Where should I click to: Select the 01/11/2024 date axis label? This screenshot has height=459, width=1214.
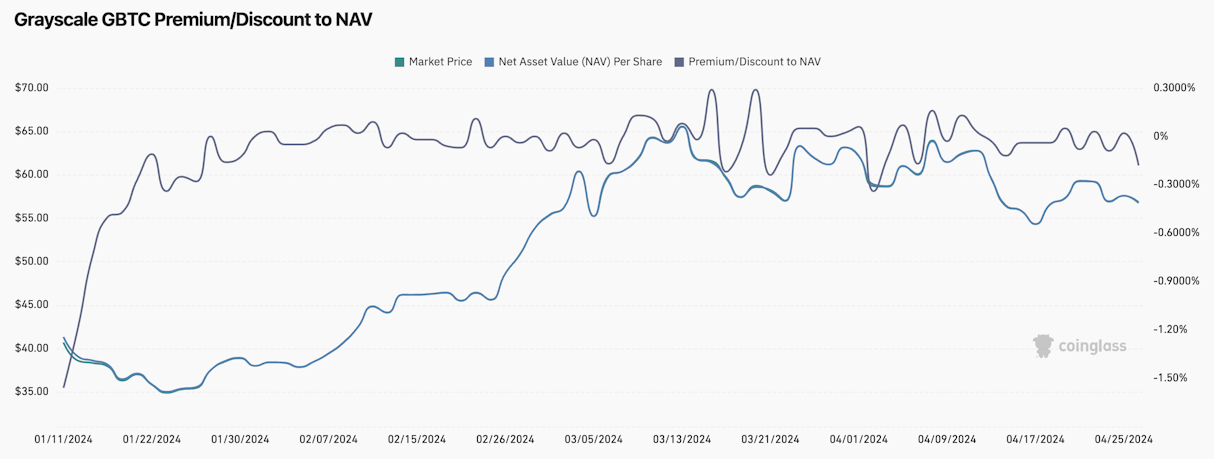pyautogui.click(x=63, y=439)
